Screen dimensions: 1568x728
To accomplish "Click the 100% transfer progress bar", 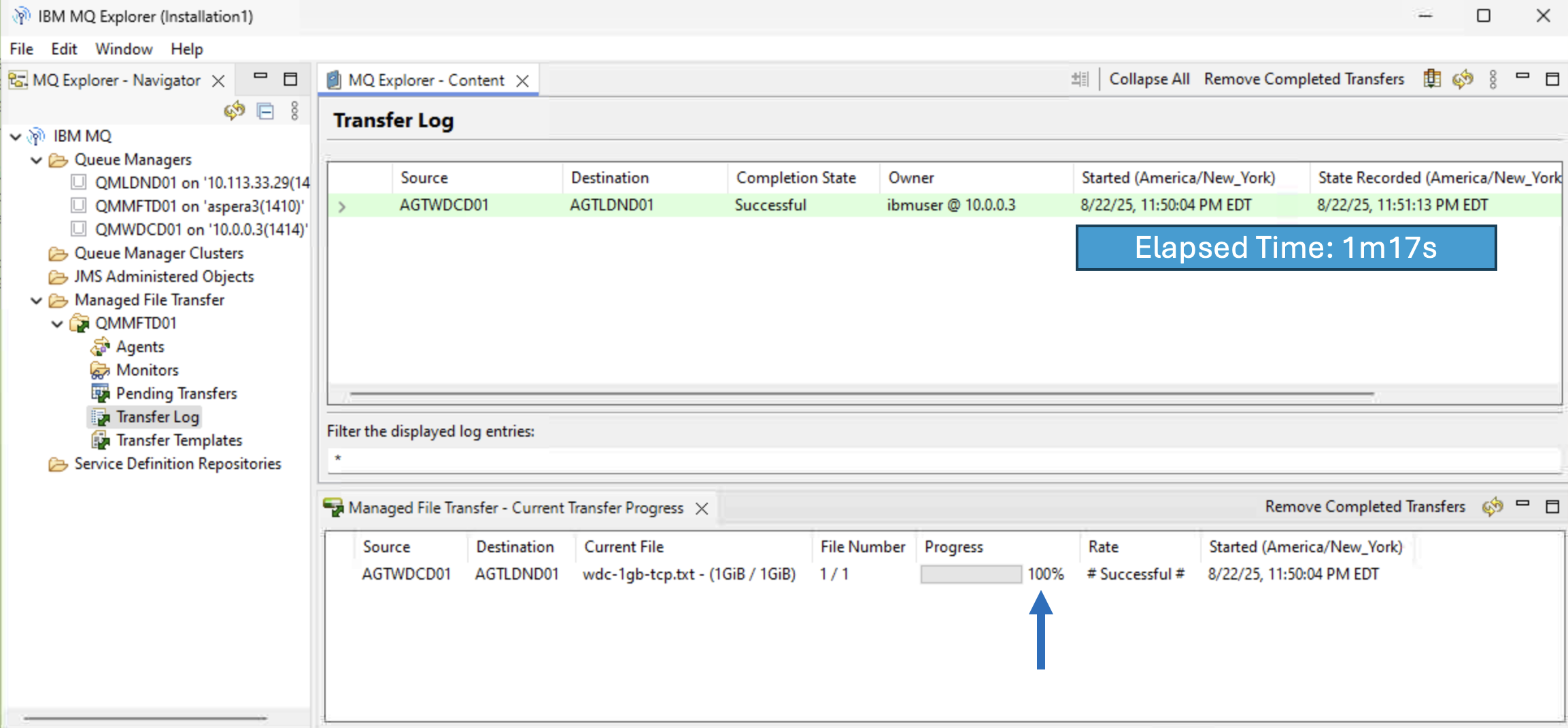I will [x=971, y=574].
